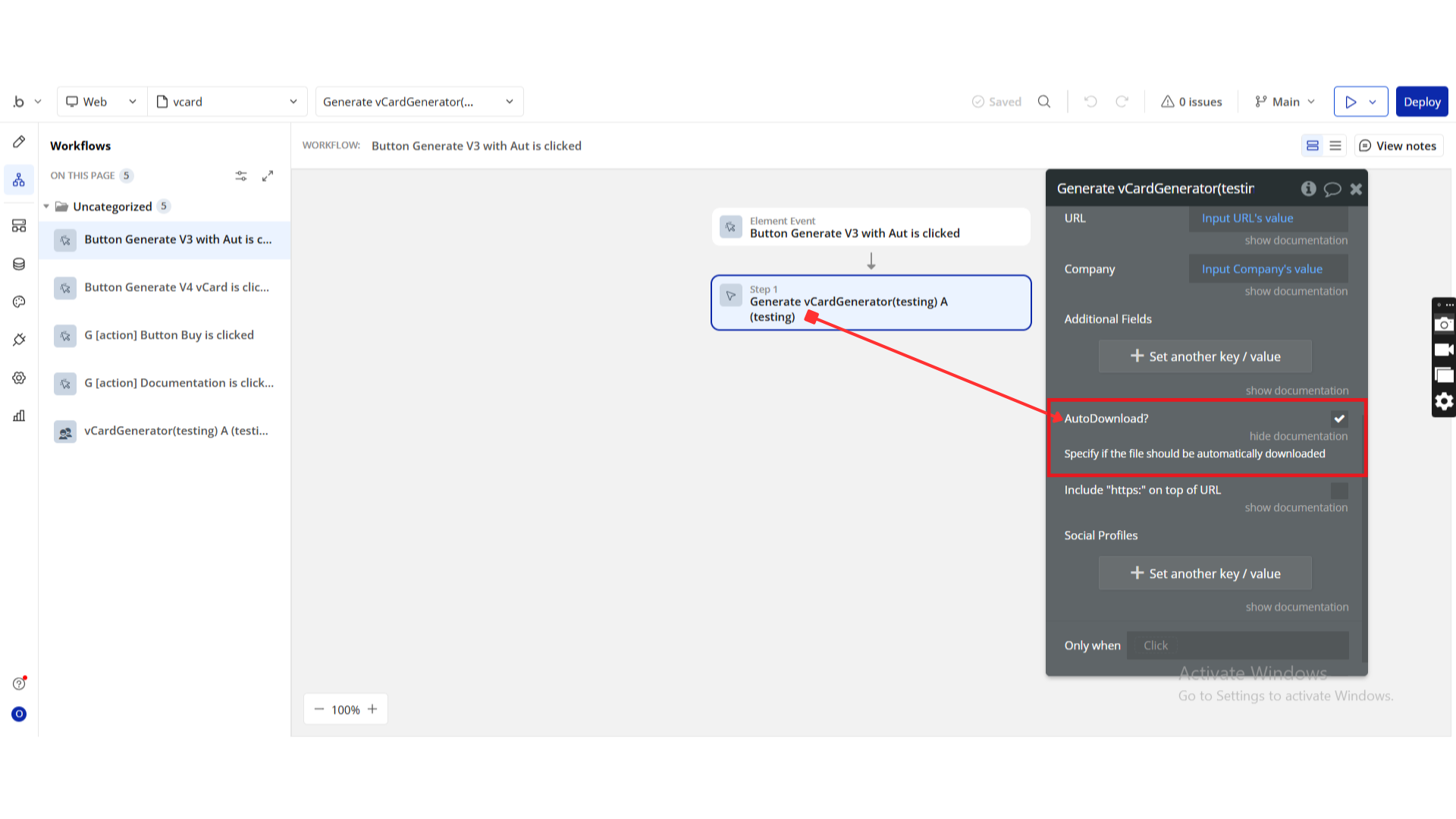Click the Deploy button
The image size is (1456, 819).
click(1421, 102)
